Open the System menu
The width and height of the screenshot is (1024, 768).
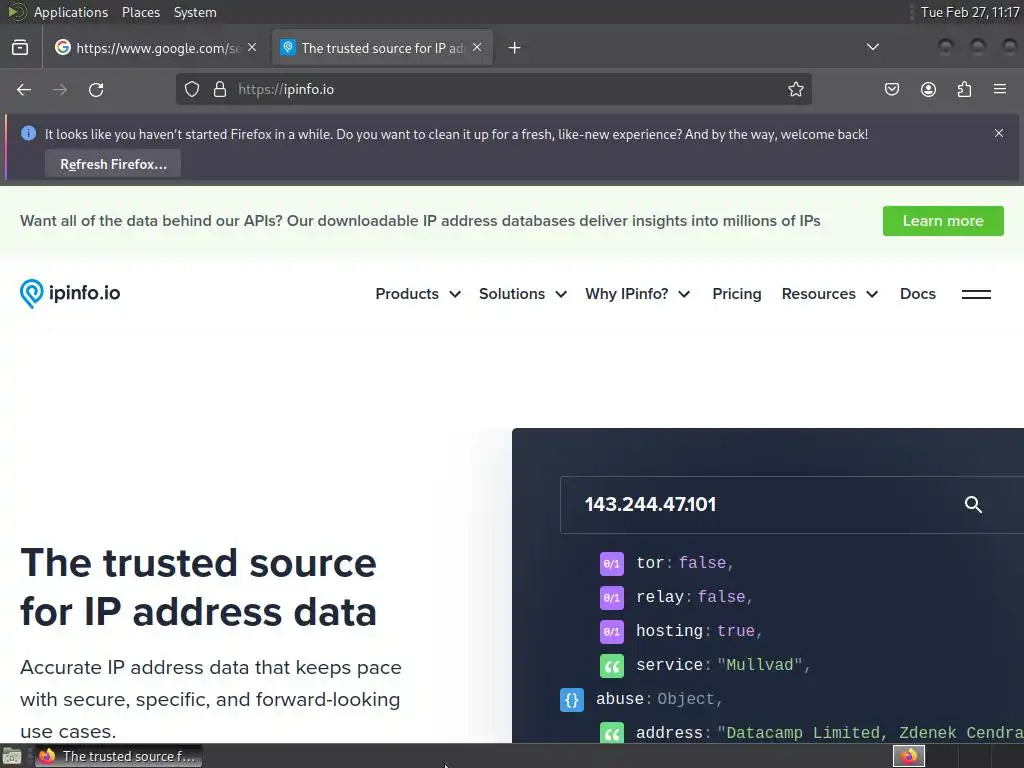[195, 12]
